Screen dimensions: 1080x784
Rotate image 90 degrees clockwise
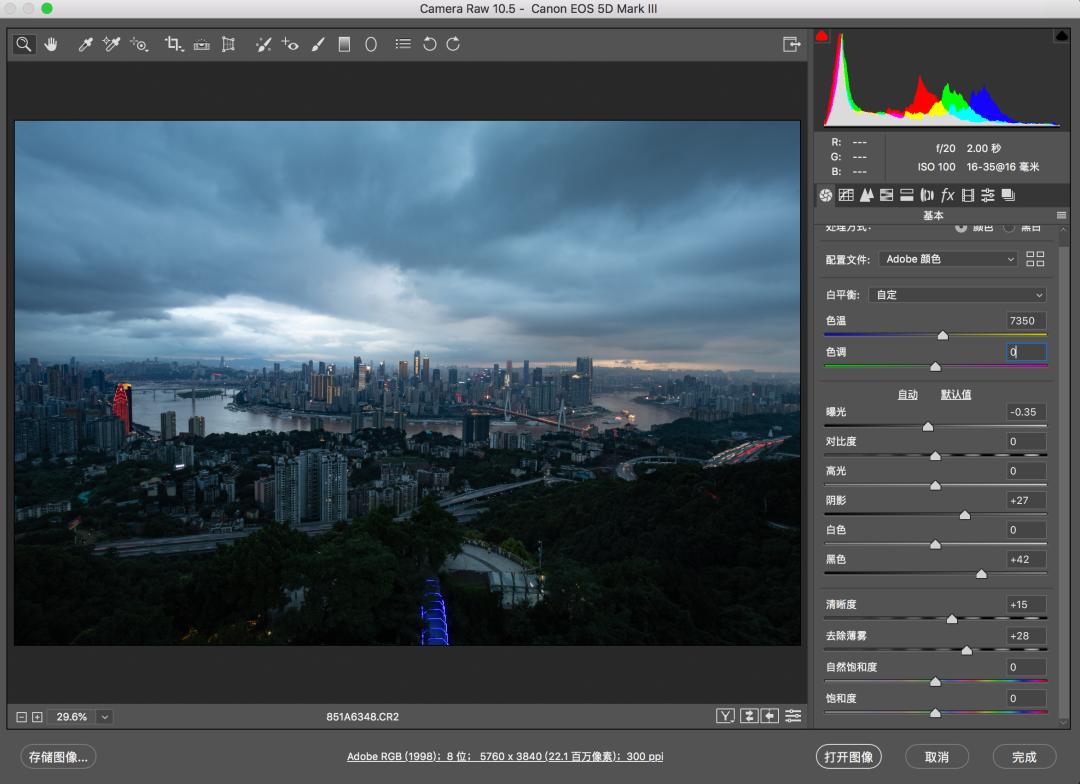(453, 44)
